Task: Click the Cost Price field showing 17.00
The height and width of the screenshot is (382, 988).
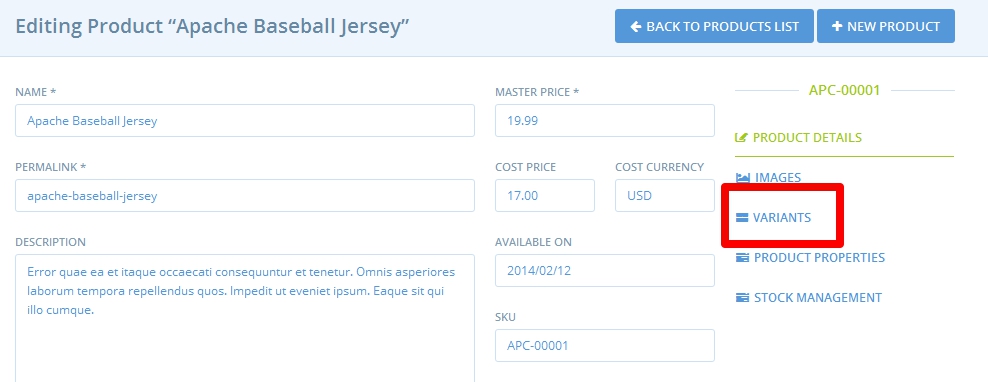Action: (x=545, y=195)
